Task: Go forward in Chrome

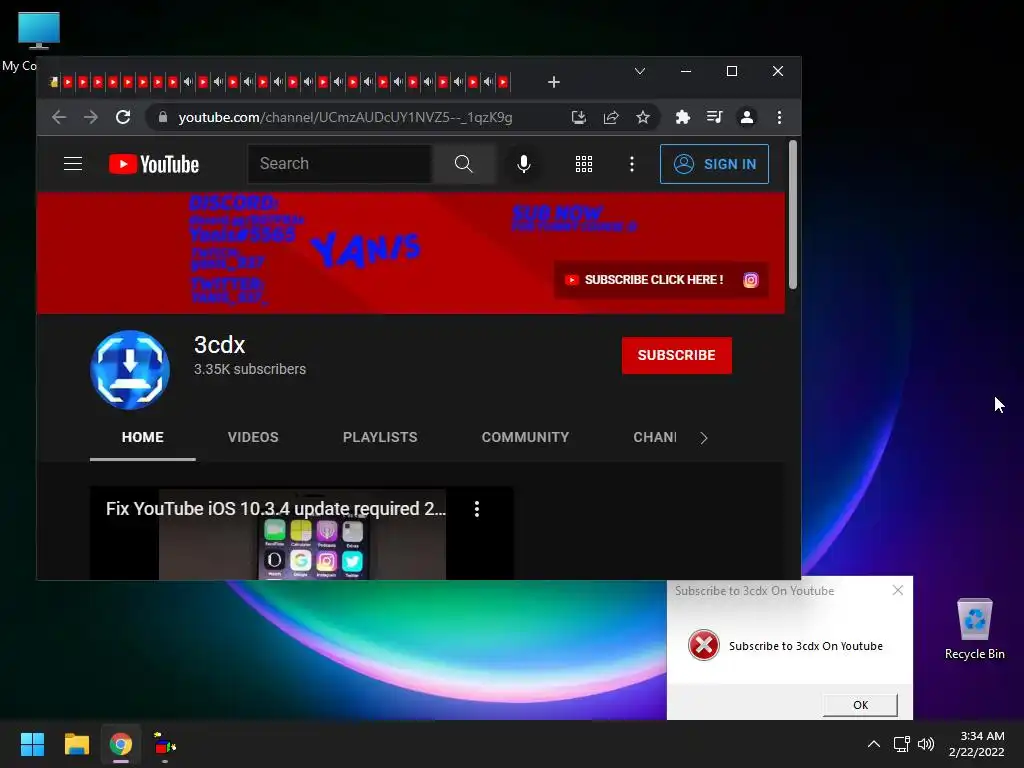Action: (91, 117)
